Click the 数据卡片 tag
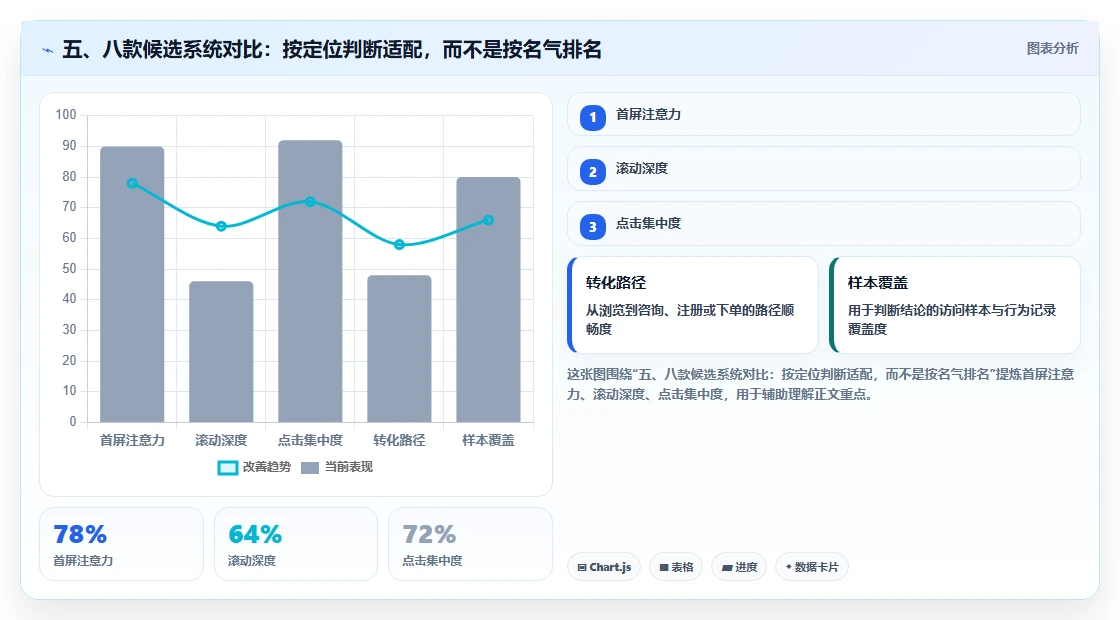This screenshot has width=1120, height=620. pos(811,567)
